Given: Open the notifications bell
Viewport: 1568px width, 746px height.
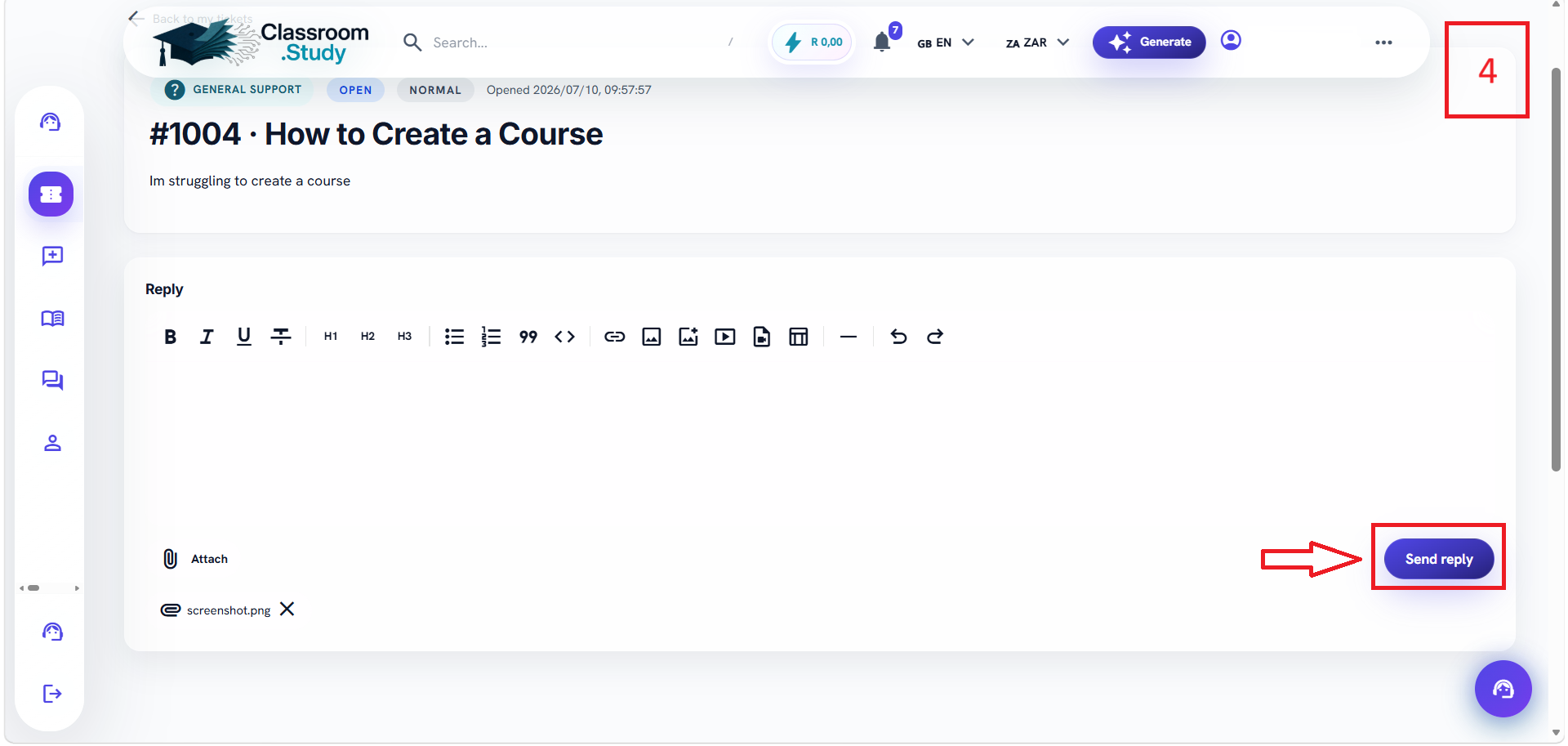Looking at the screenshot, I should pos(882,42).
